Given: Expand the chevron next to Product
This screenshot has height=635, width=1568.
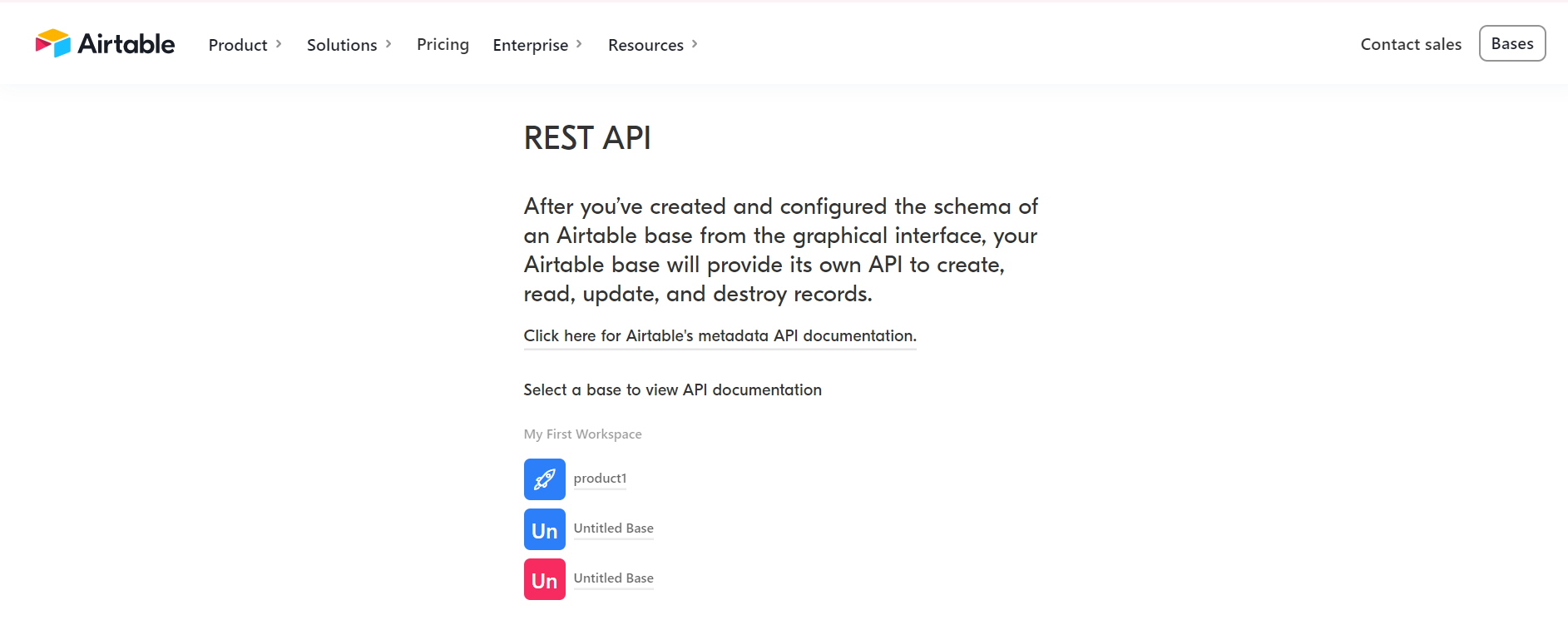Looking at the screenshot, I should (x=279, y=44).
